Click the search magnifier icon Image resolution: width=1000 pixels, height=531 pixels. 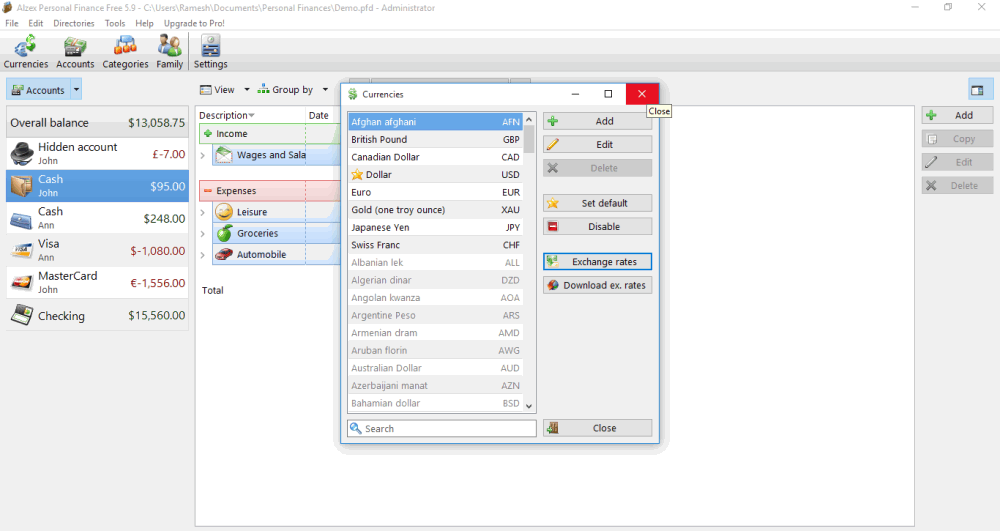pyautogui.click(x=356, y=428)
